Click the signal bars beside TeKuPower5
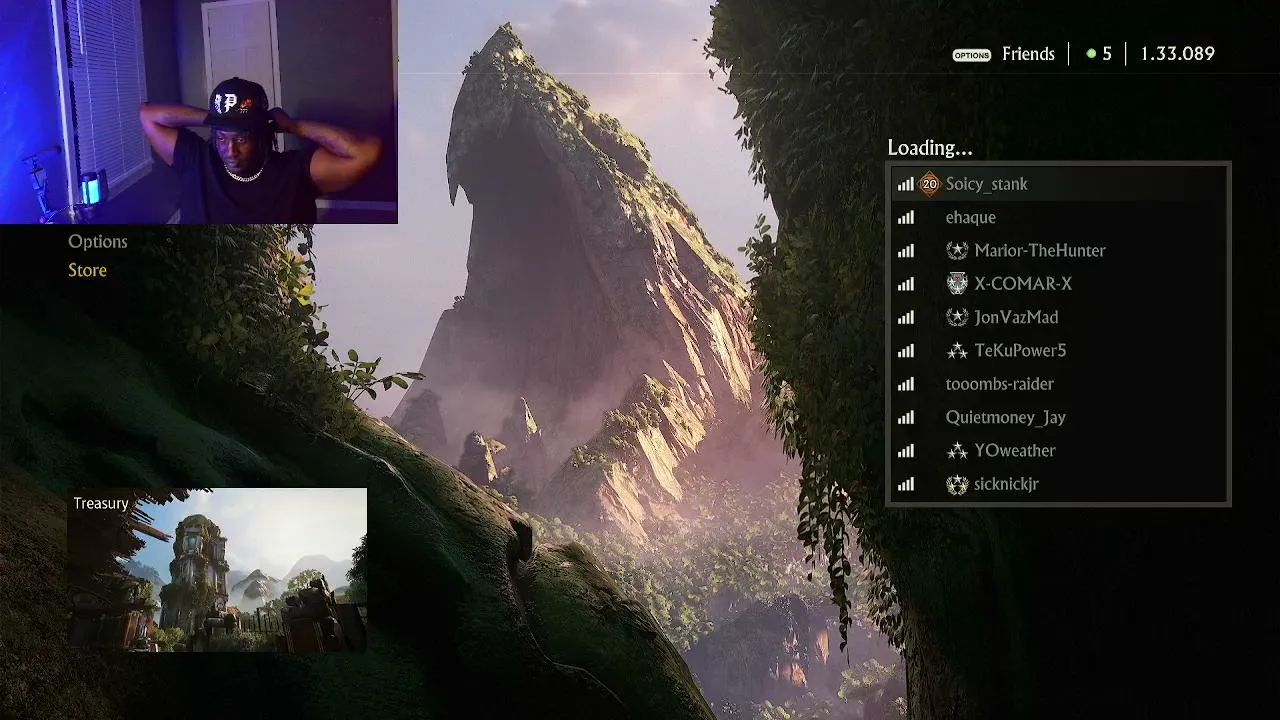 click(905, 351)
